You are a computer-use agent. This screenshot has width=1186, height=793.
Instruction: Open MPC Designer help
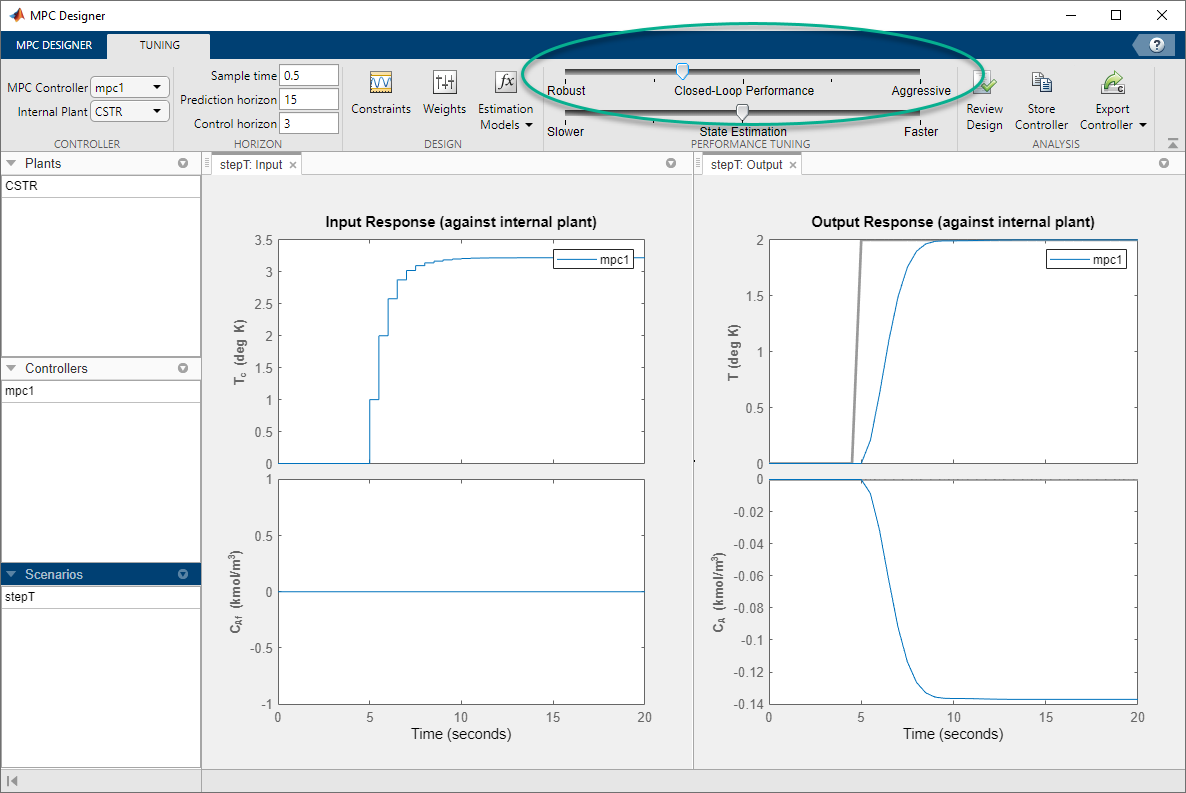pos(1159,45)
